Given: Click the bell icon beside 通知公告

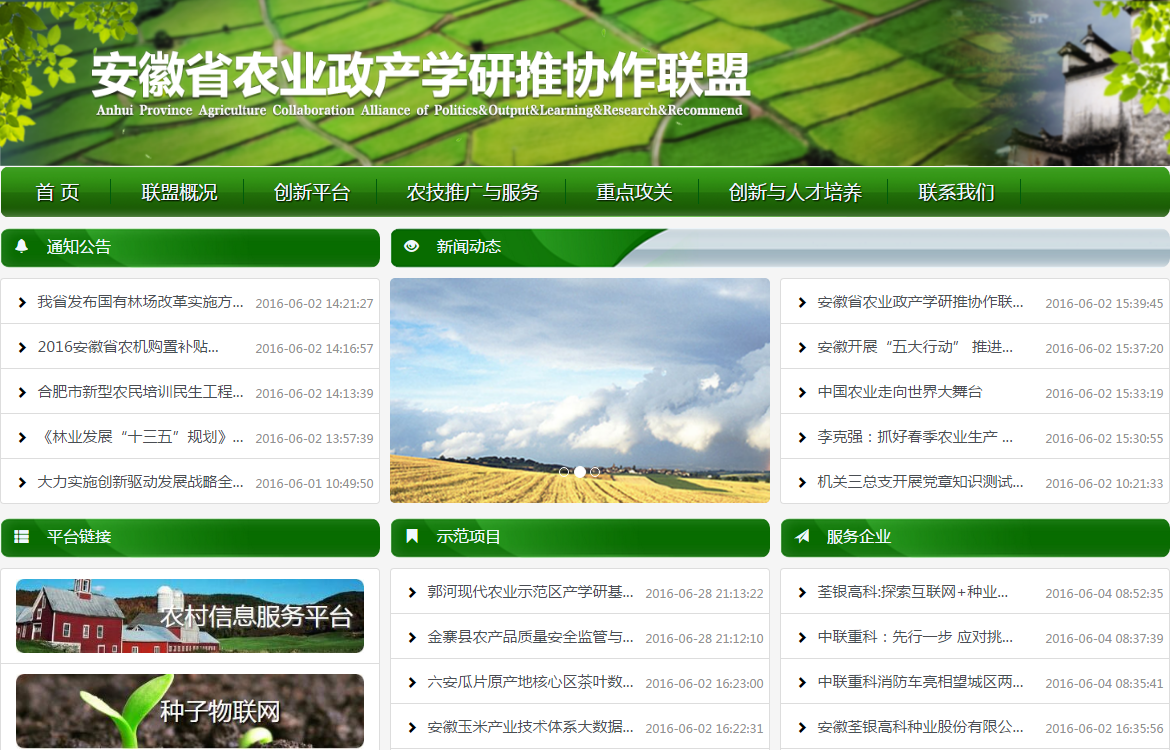Looking at the screenshot, I should [22, 246].
